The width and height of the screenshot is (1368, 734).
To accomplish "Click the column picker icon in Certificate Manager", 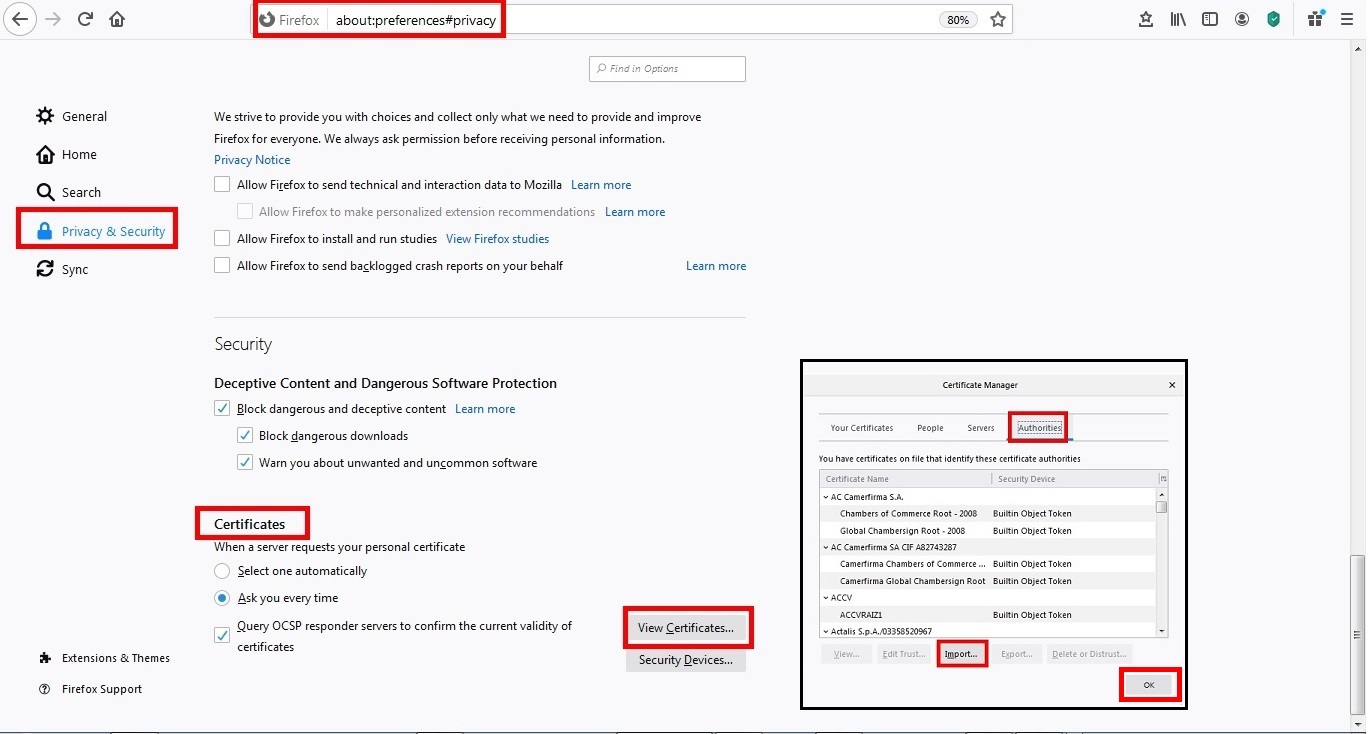I will [x=1163, y=479].
